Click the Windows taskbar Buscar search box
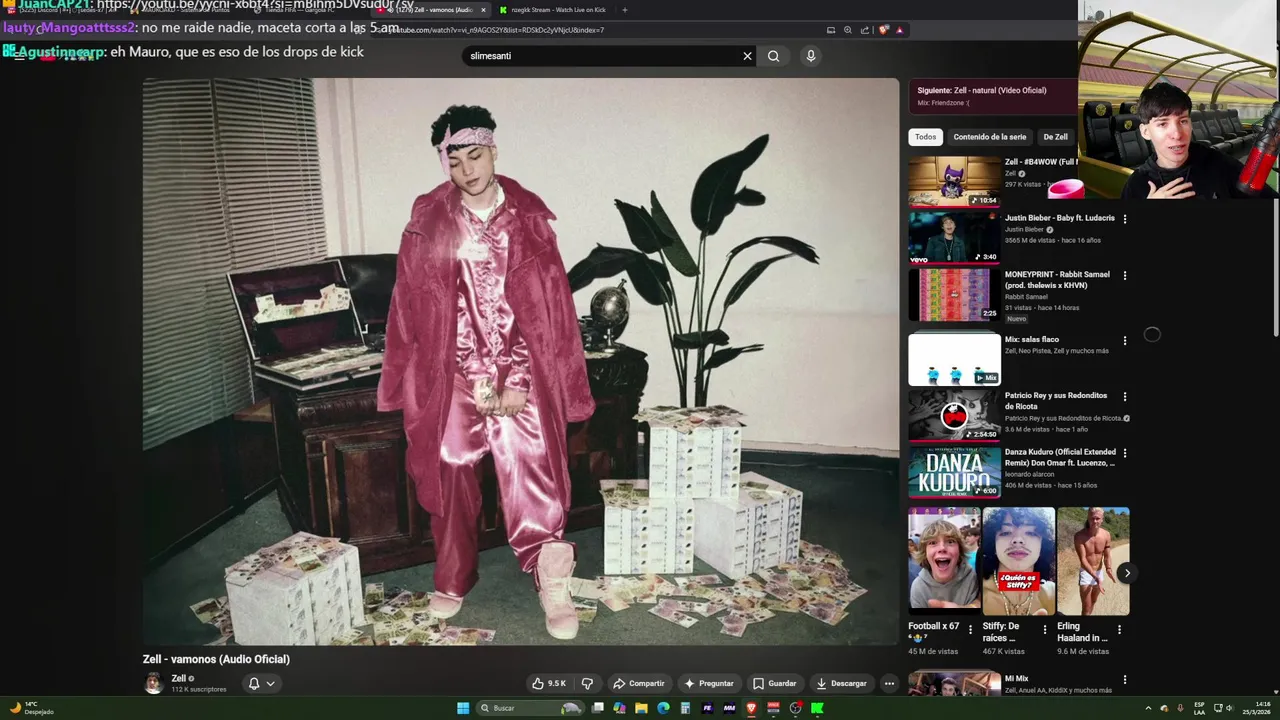The height and width of the screenshot is (720, 1280). tap(530, 708)
